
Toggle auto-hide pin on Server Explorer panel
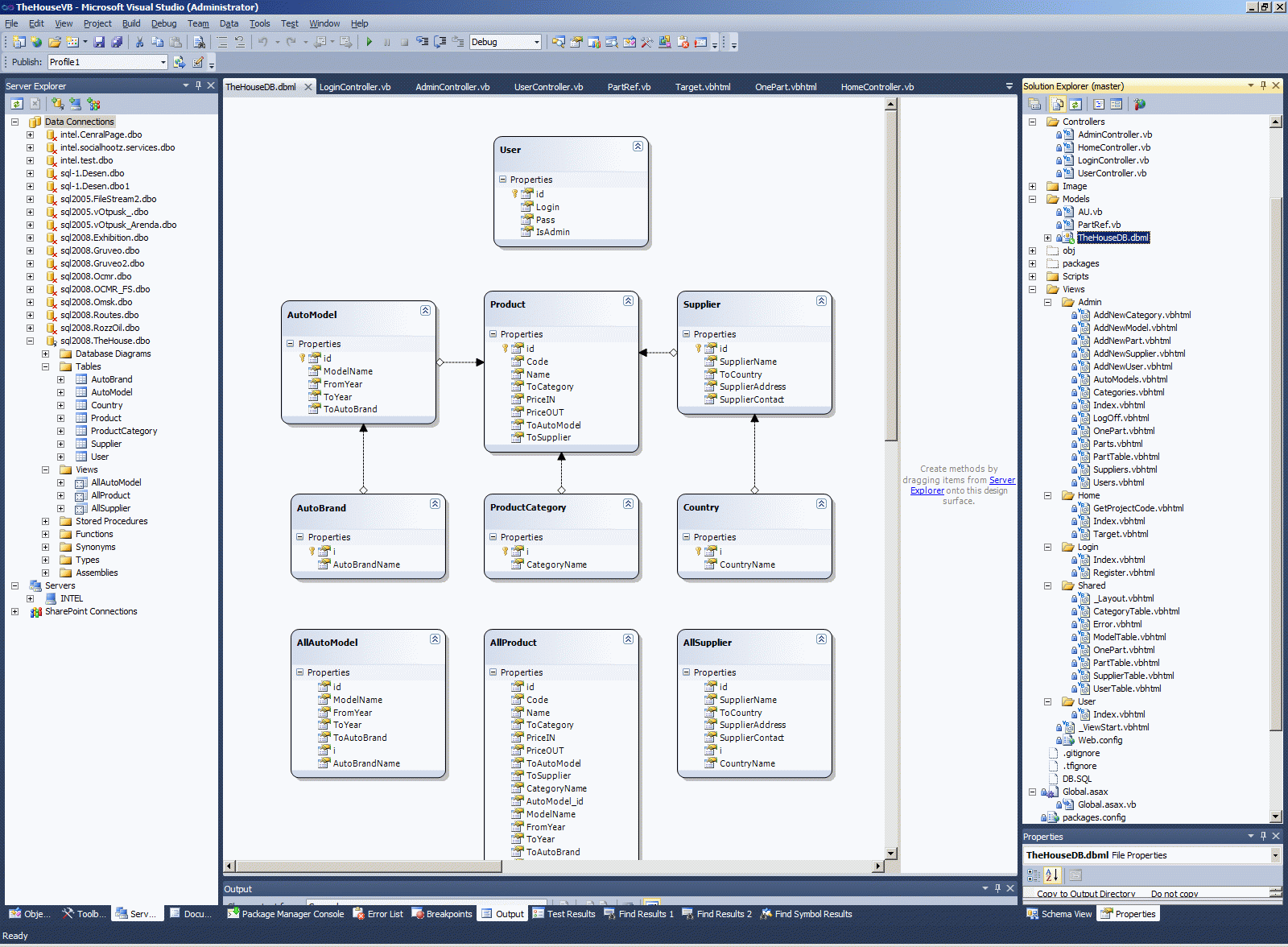click(198, 85)
